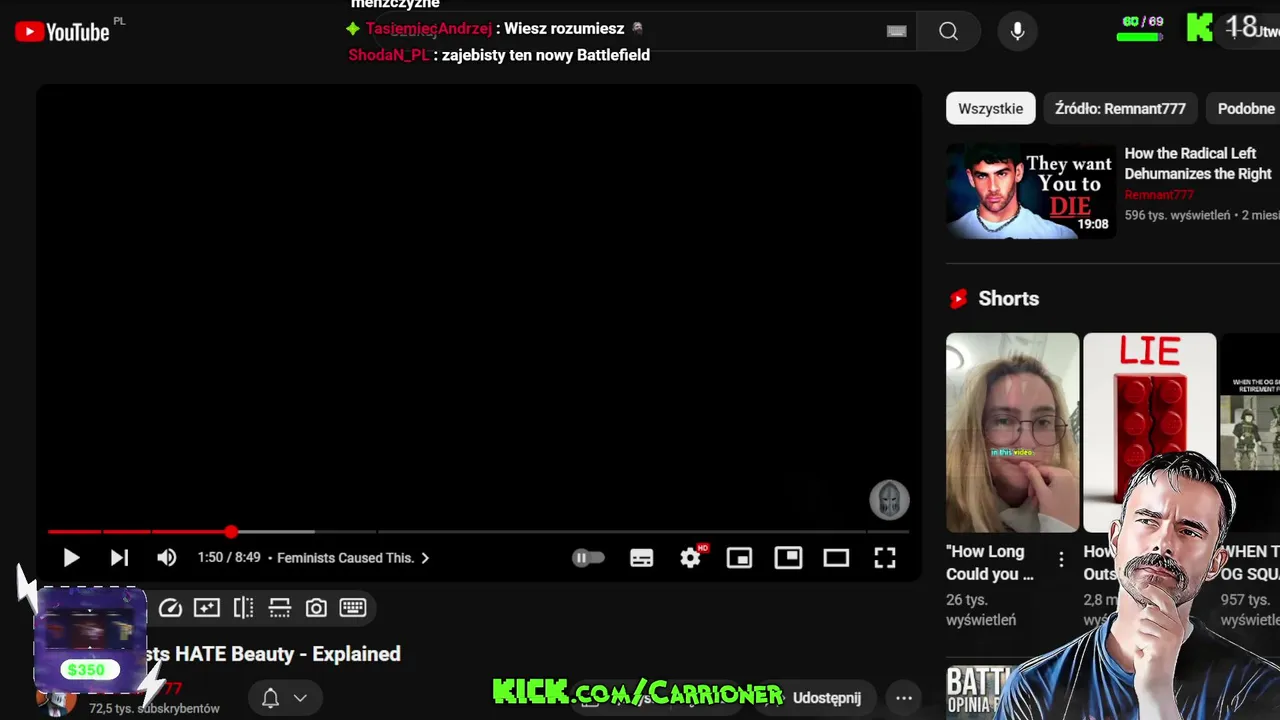Play the paused video
Viewport: 1280px width, 720px height.
point(71,558)
